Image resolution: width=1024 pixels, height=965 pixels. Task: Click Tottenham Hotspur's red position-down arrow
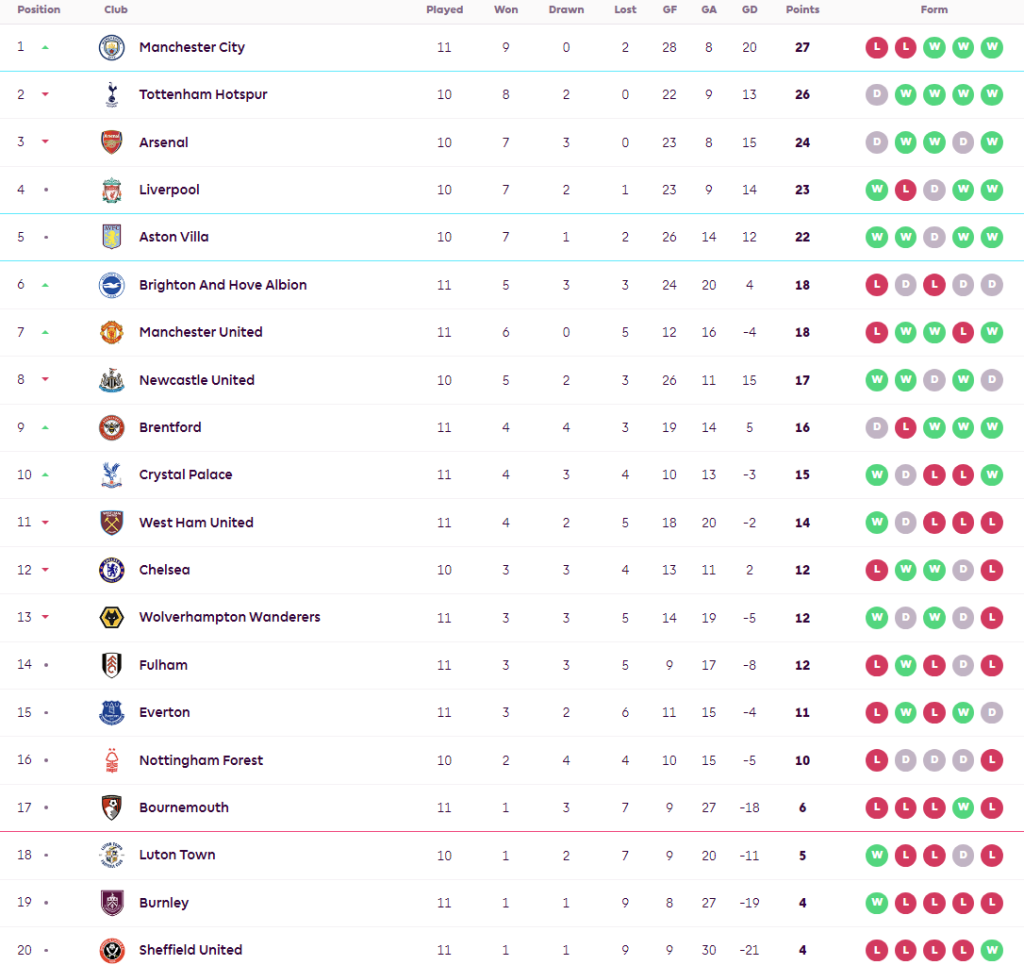pos(45,95)
